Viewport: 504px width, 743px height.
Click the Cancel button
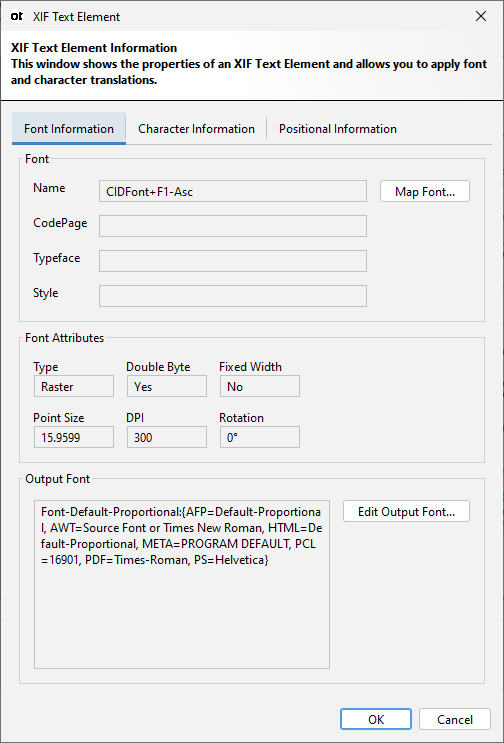455,720
